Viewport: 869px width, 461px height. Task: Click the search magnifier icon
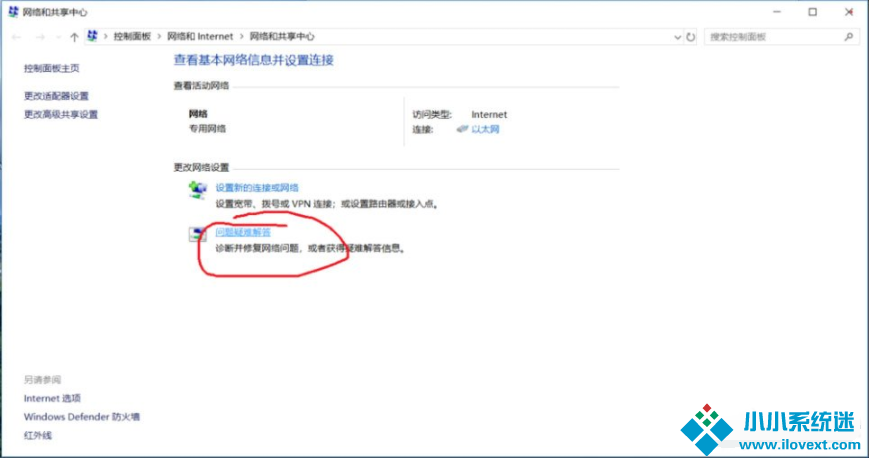tap(848, 37)
